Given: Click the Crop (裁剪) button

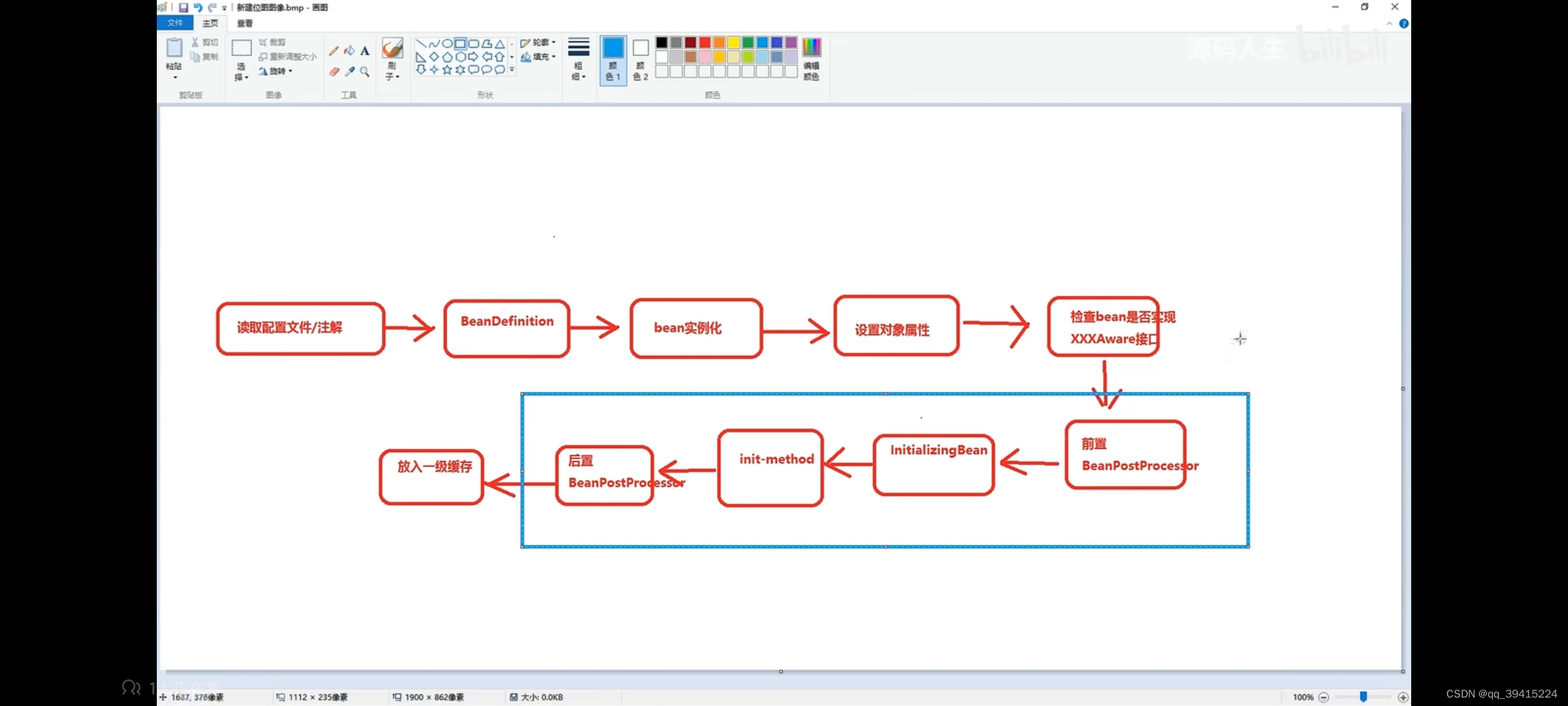Looking at the screenshot, I should coord(272,42).
